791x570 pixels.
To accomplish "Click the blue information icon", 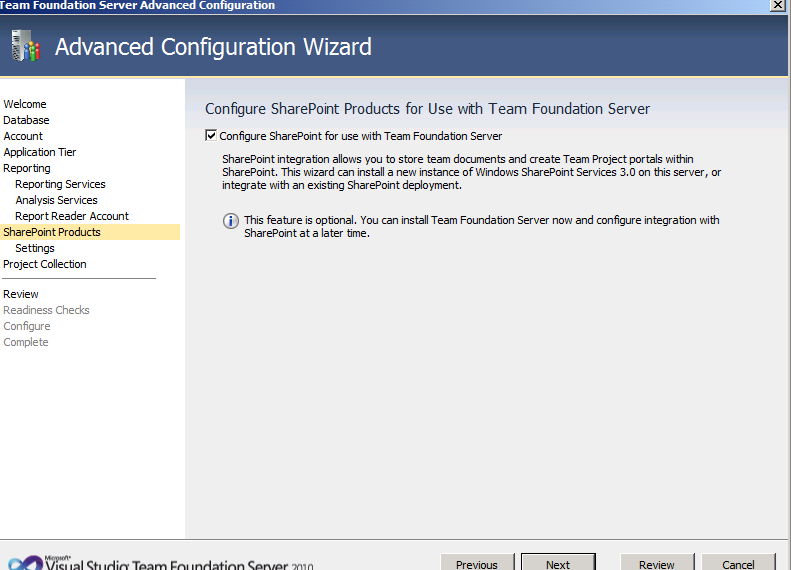I will [231, 221].
